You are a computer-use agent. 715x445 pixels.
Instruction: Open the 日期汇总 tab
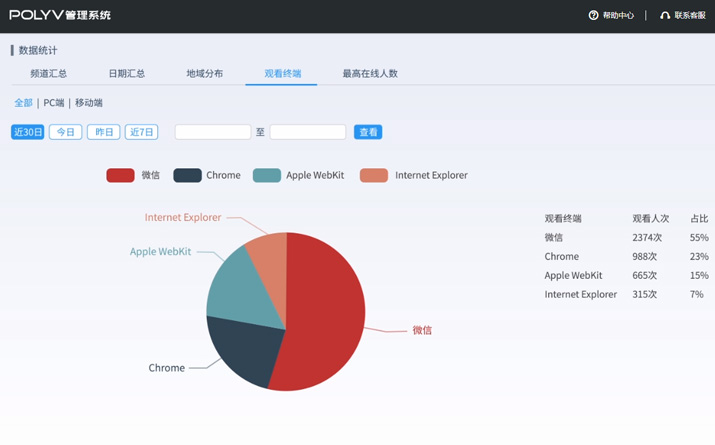point(126,74)
